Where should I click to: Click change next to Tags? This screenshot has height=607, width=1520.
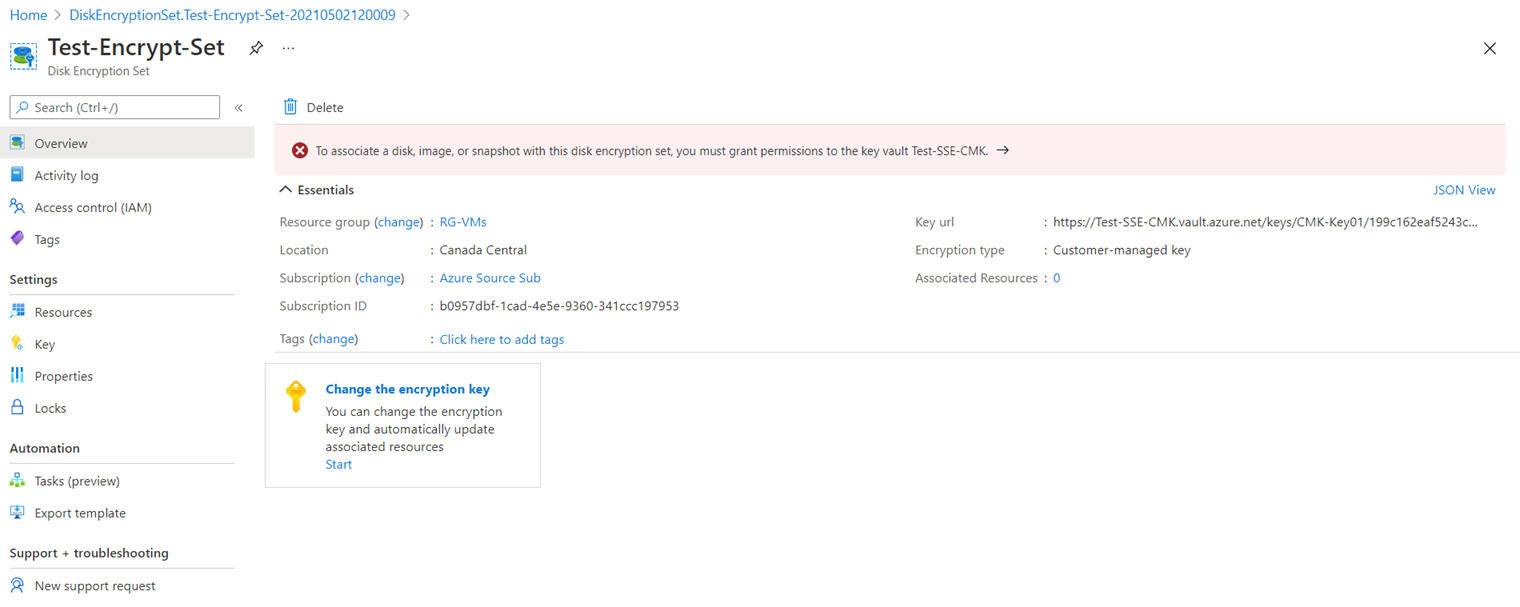pos(333,339)
